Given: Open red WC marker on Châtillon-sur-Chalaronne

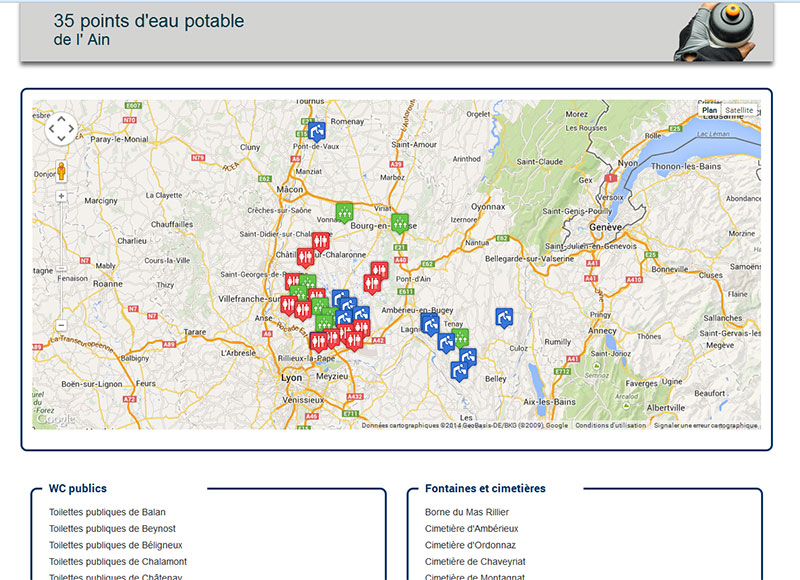Looking at the screenshot, I should [306, 257].
